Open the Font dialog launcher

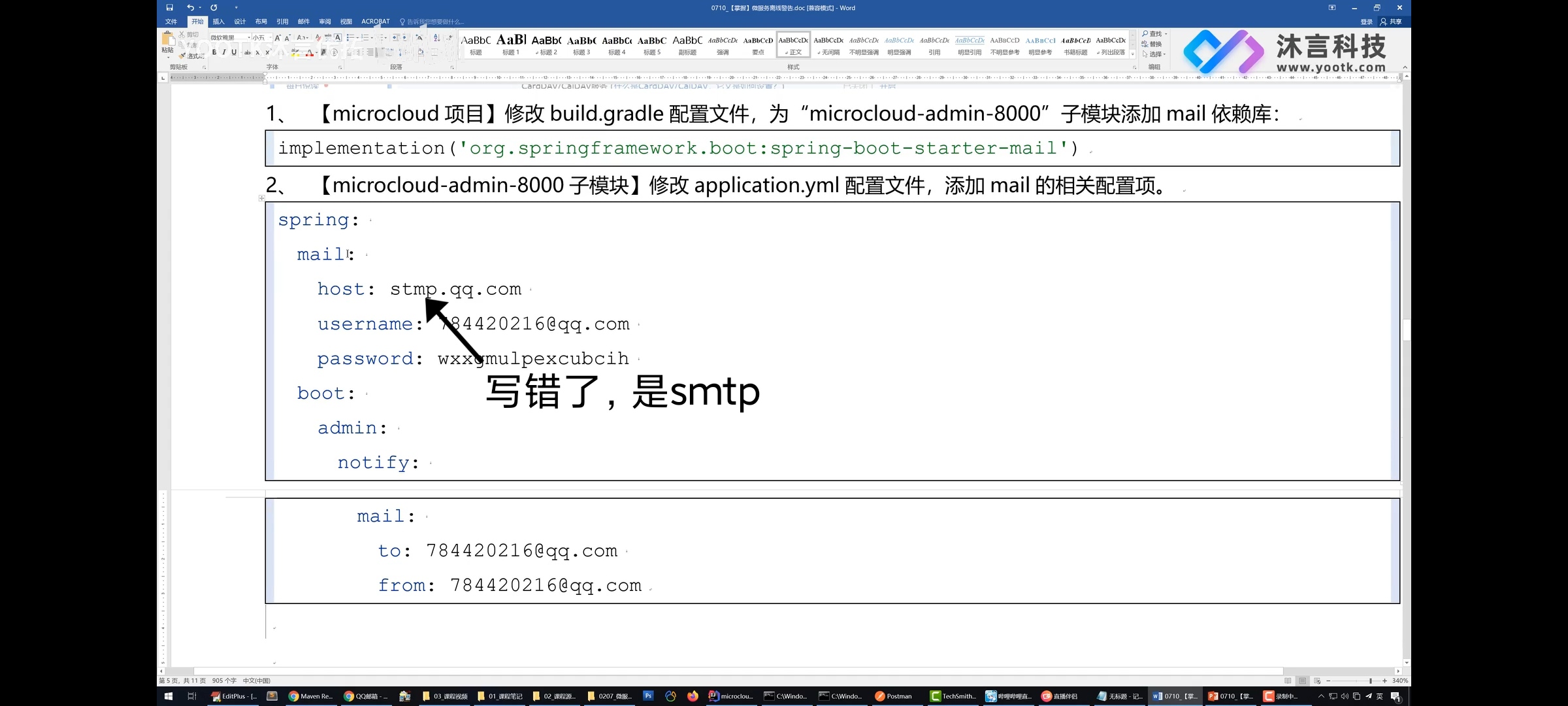pyautogui.click(x=340, y=67)
